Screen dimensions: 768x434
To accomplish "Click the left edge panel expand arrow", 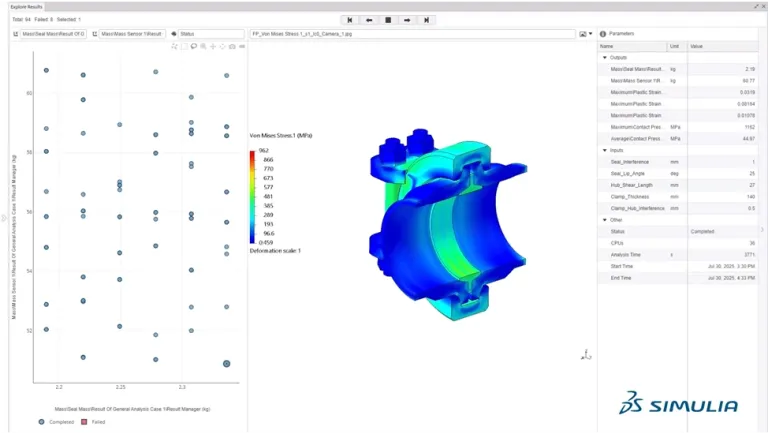I will tap(4, 218).
